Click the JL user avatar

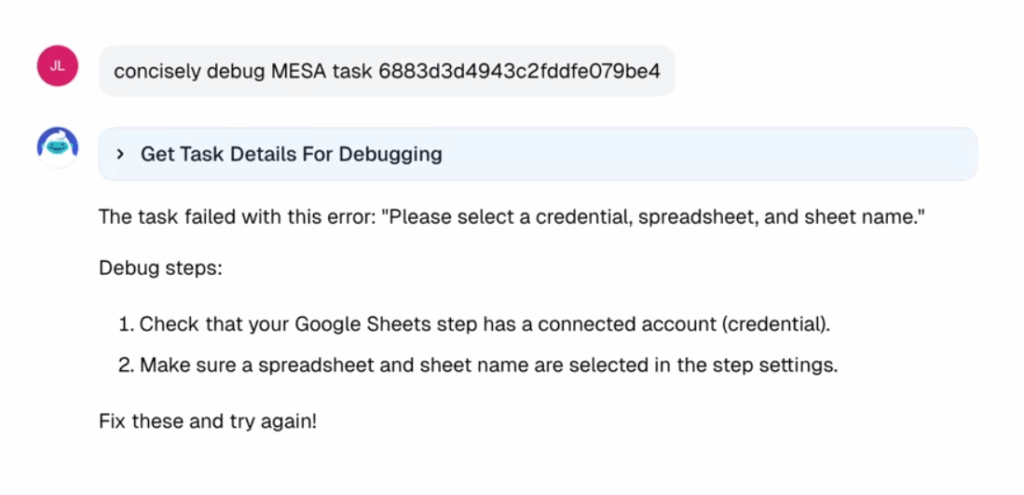57,66
